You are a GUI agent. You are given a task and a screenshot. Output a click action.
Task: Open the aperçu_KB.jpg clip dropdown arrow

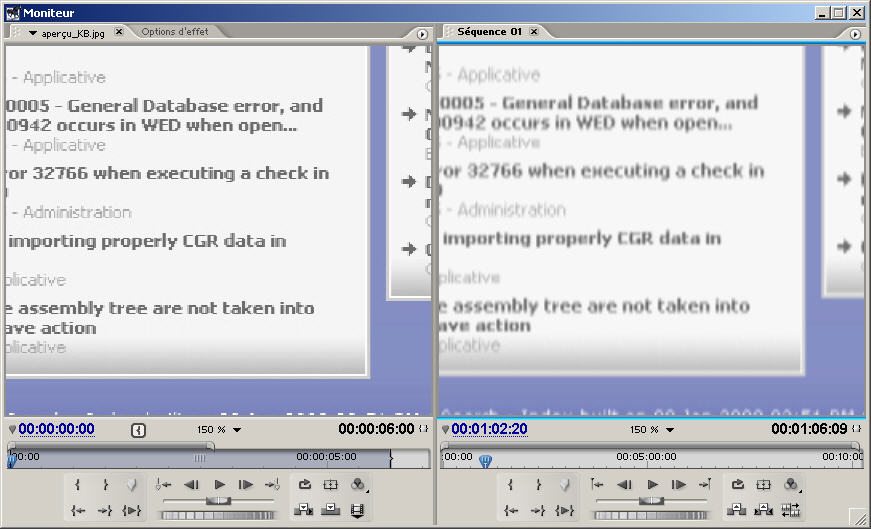33,33
